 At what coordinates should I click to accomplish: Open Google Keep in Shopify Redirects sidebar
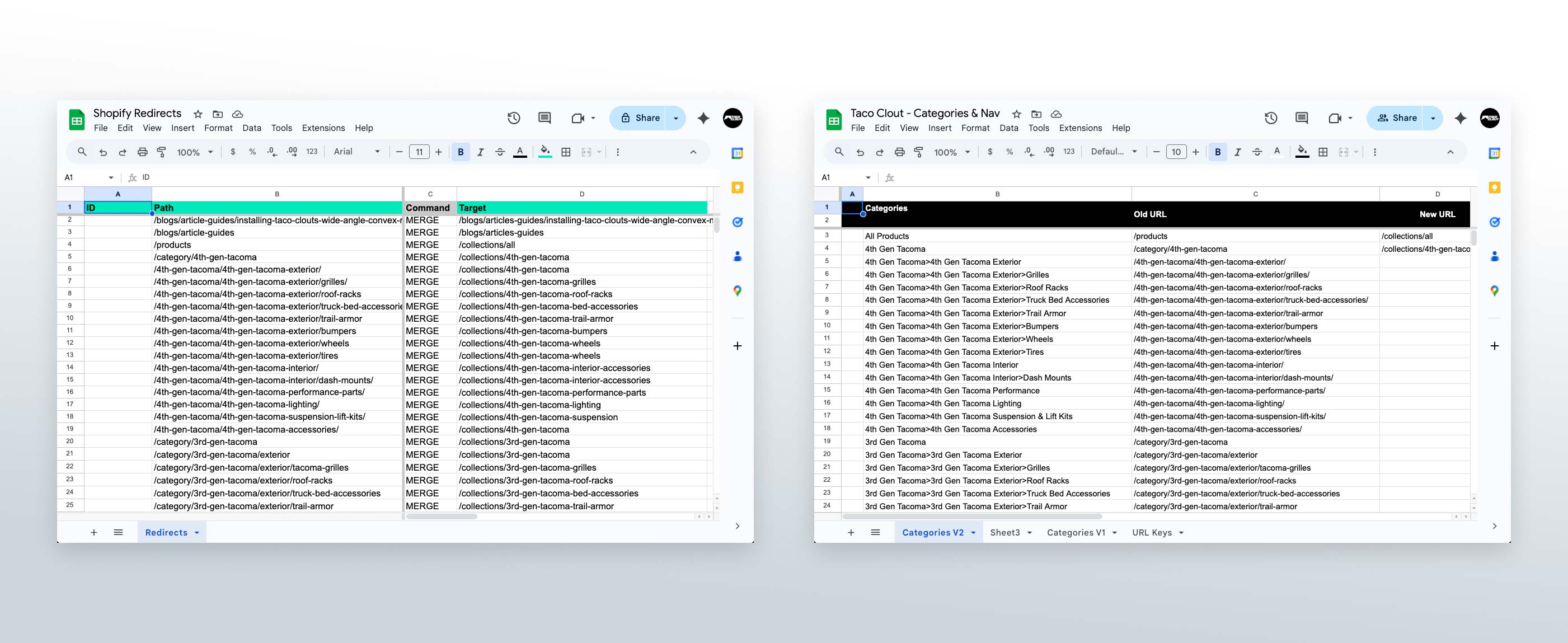[737, 187]
